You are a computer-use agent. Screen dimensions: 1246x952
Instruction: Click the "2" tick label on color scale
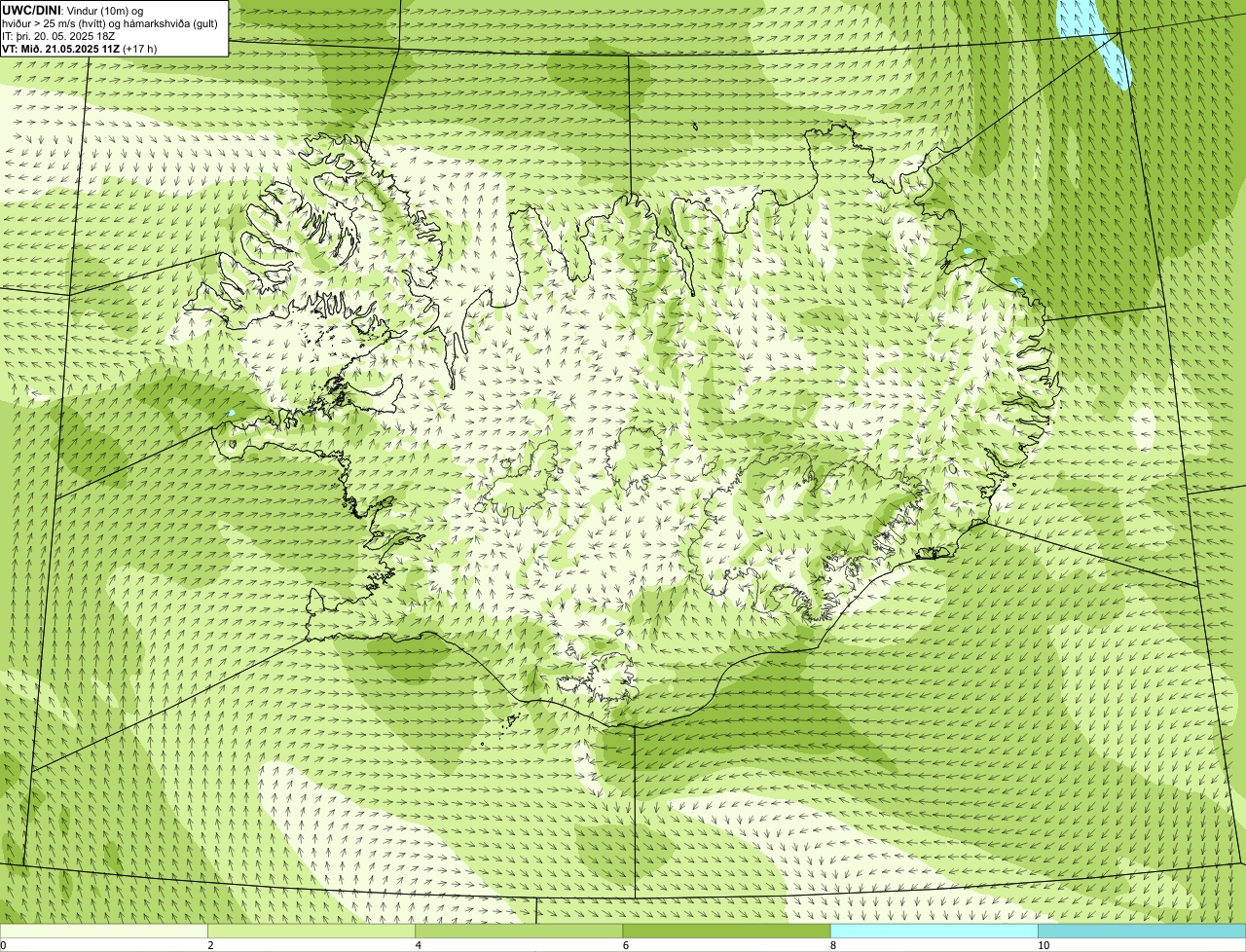(x=210, y=945)
